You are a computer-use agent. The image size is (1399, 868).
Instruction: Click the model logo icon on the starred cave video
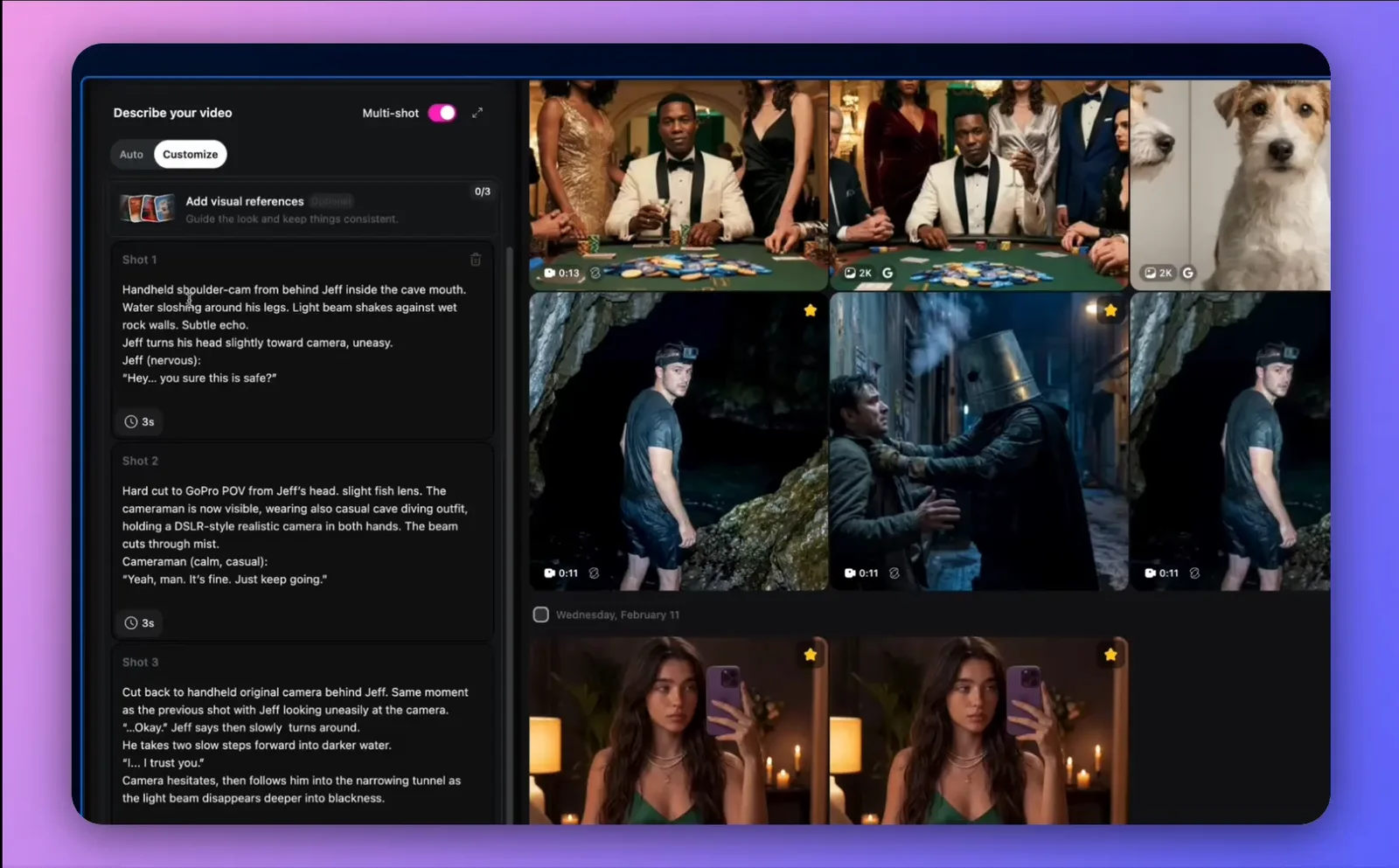(x=594, y=573)
